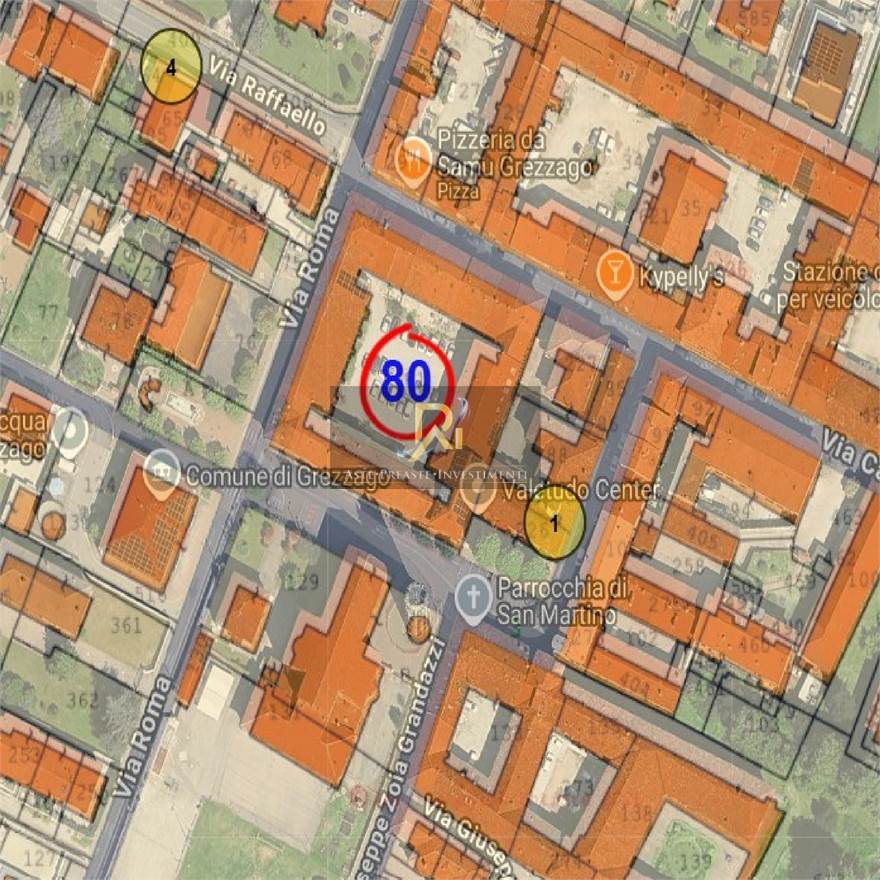Click the Pizzeria da Samu restaurant pin
880x880 pixels.
pos(413,156)
